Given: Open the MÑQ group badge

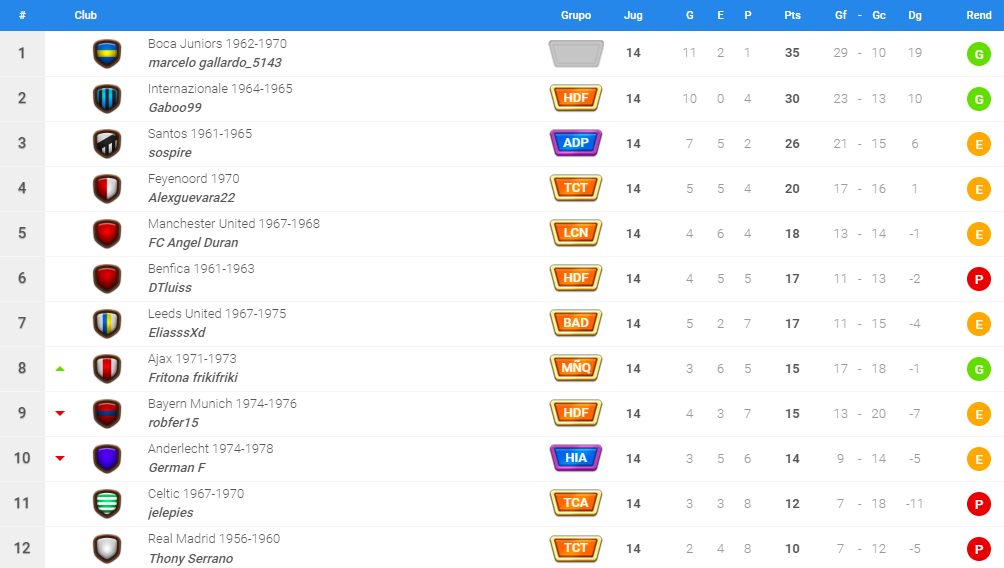Looking at the screenshot, I should click(576, 368).
